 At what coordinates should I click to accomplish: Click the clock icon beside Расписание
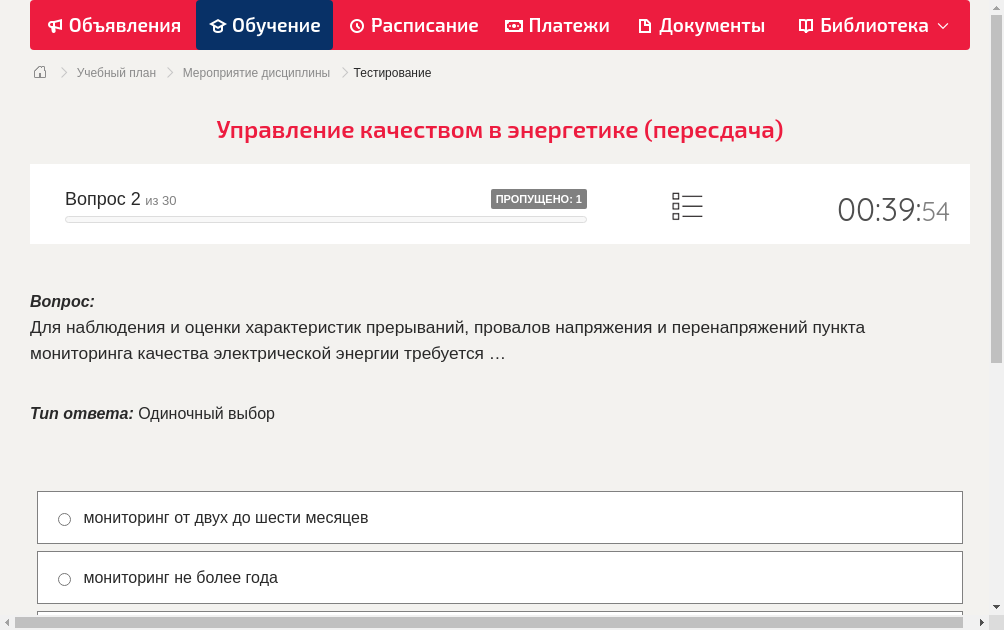[356, 25]
